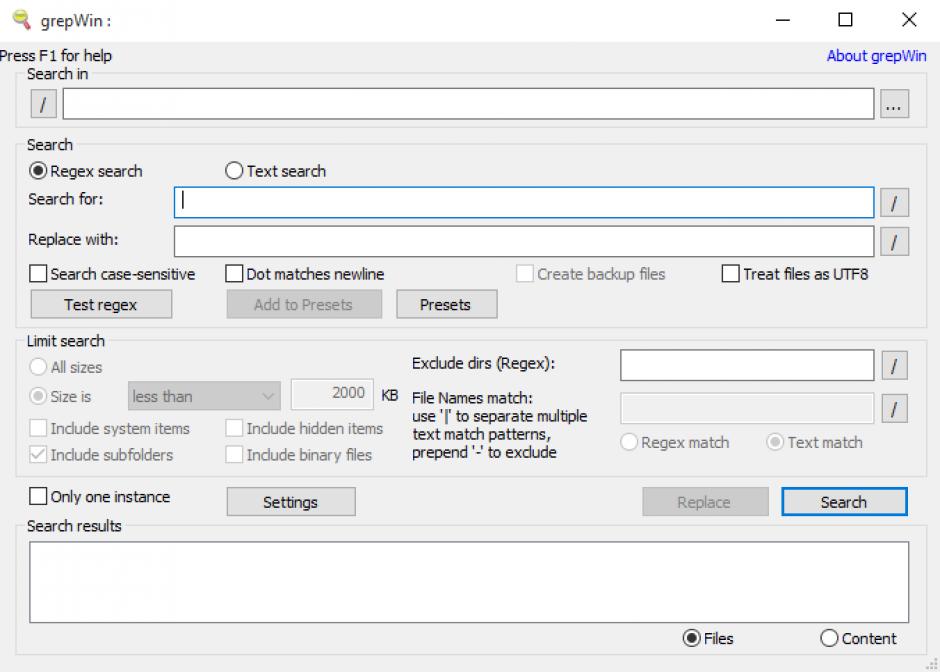This screenshot has width=940, height=672.
Task: Click into the Search for field
Action: [524, 203]
